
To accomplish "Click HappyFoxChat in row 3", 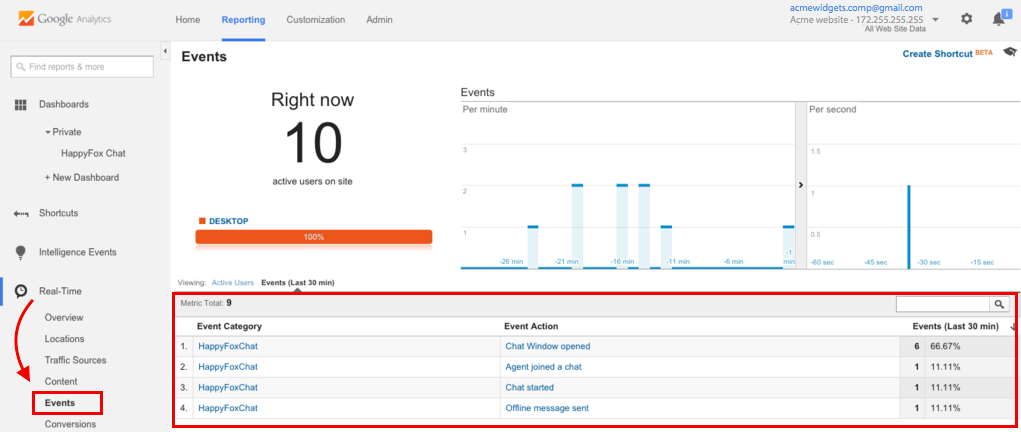I will click(x=228, y=388).
